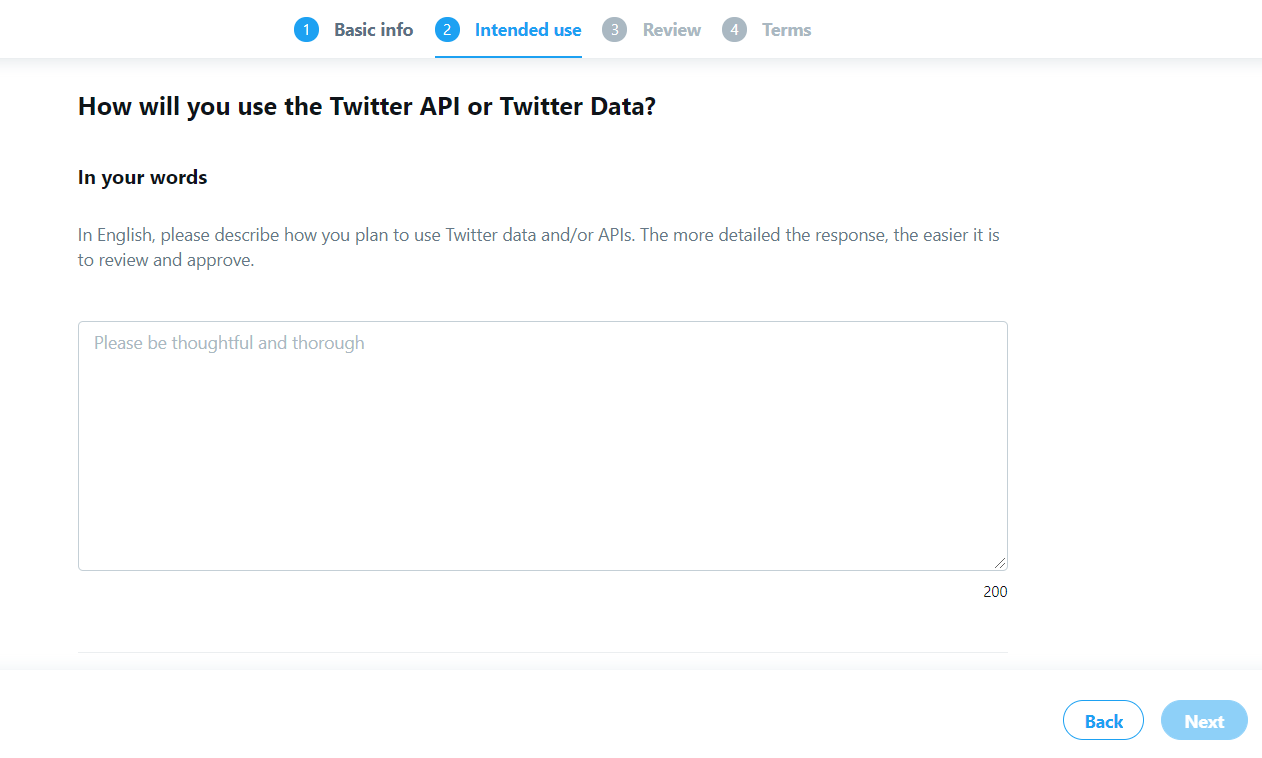Switch to the Basic info step
1262x758 pixels.
(x=374, y=29)
